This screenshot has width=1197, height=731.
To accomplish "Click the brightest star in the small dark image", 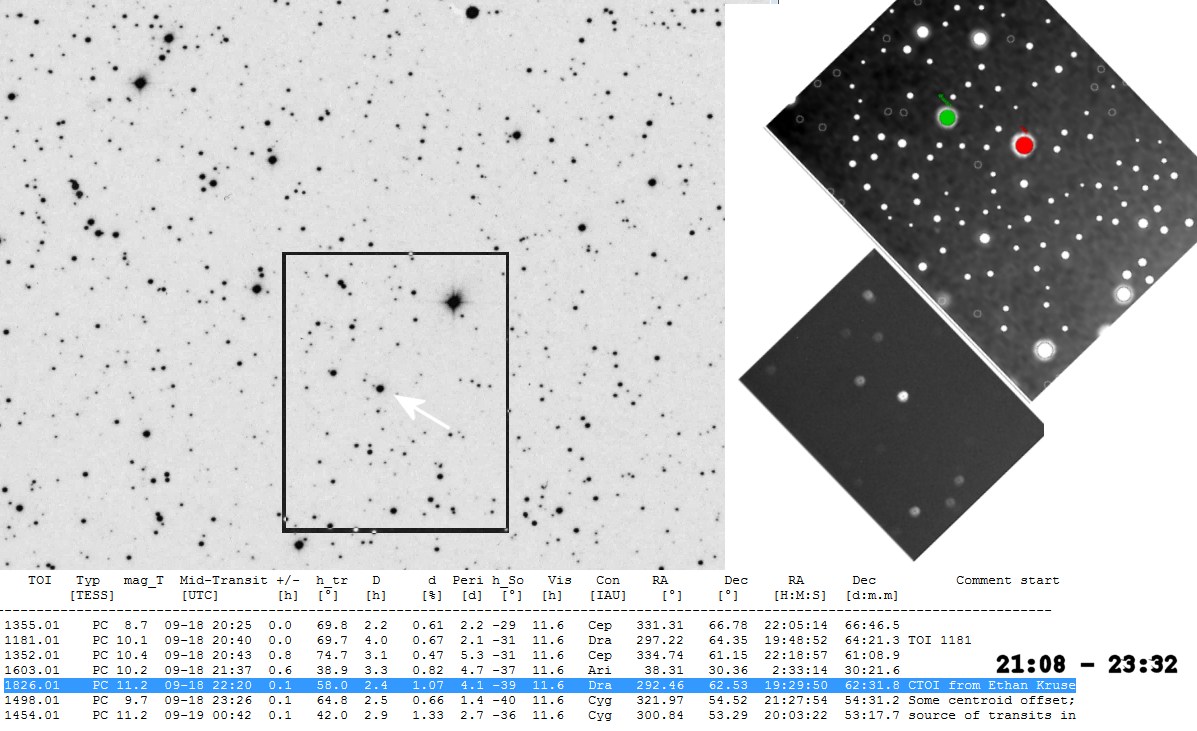I will click(x=902, y=396).
